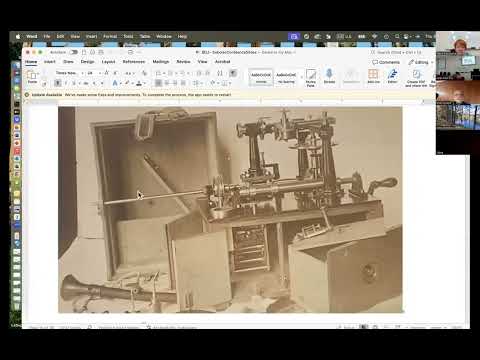Select the Normal style thumbnail

261,78
